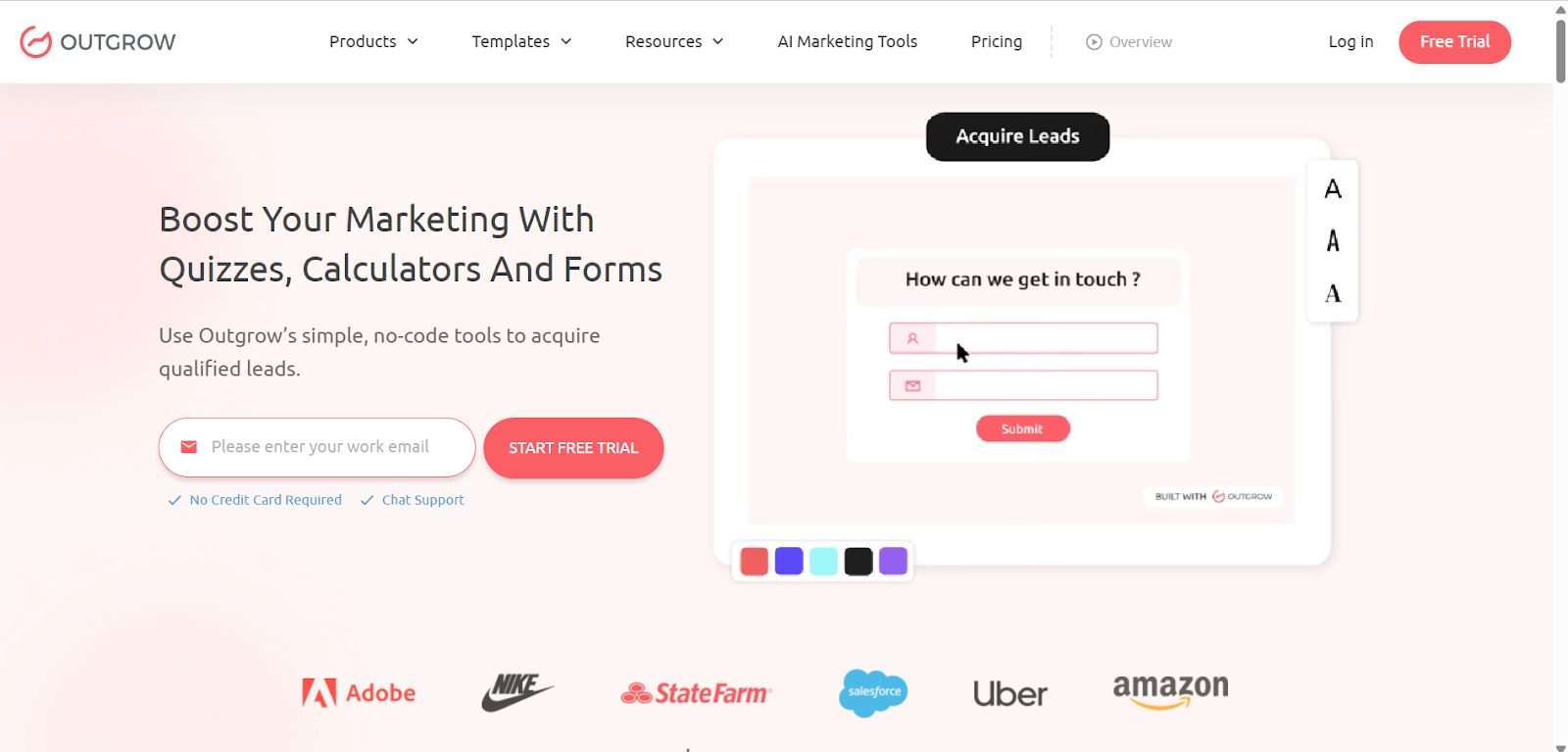Click the work email input field
This screenshot has height=752, width=1568.
click(x=318, y=447)
